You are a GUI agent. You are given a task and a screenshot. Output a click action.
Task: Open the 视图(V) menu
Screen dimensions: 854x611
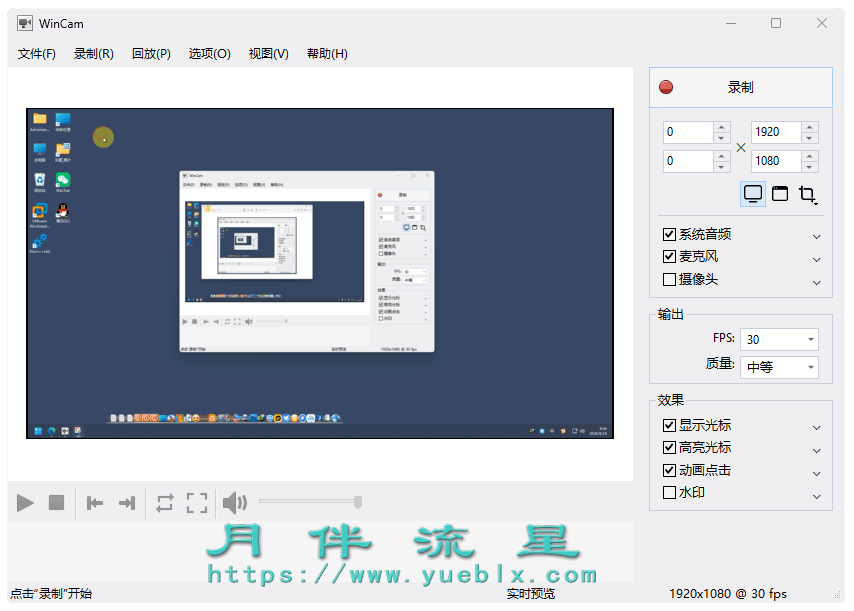tap(269, 54)
